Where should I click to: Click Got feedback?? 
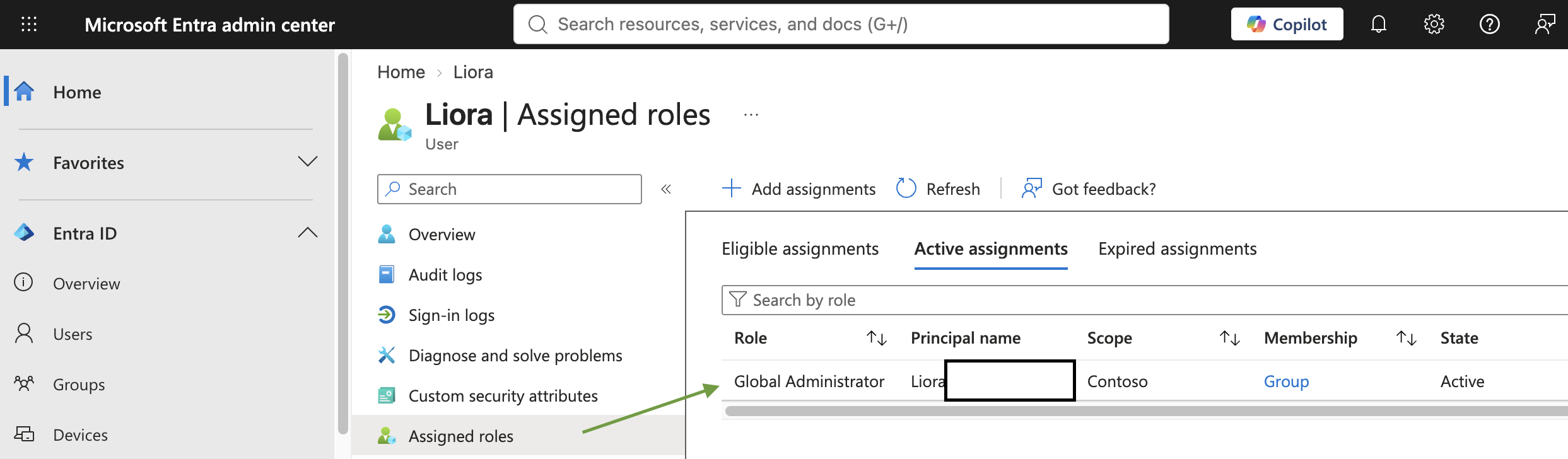1089,189
